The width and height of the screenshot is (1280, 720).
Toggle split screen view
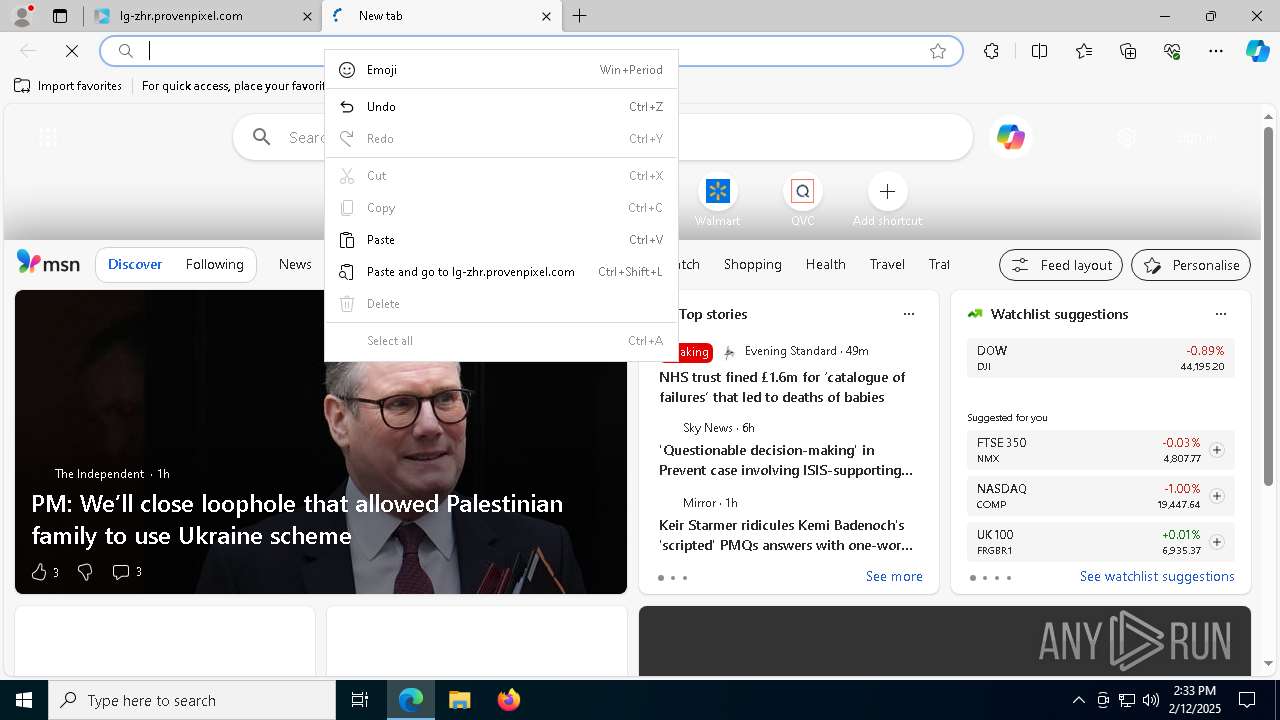tap(1039, 51)
